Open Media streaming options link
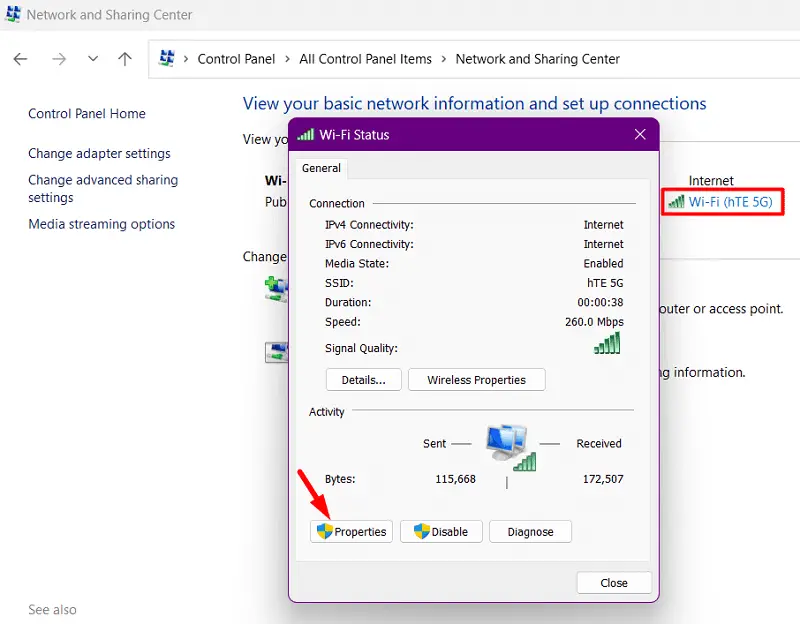 101,225
